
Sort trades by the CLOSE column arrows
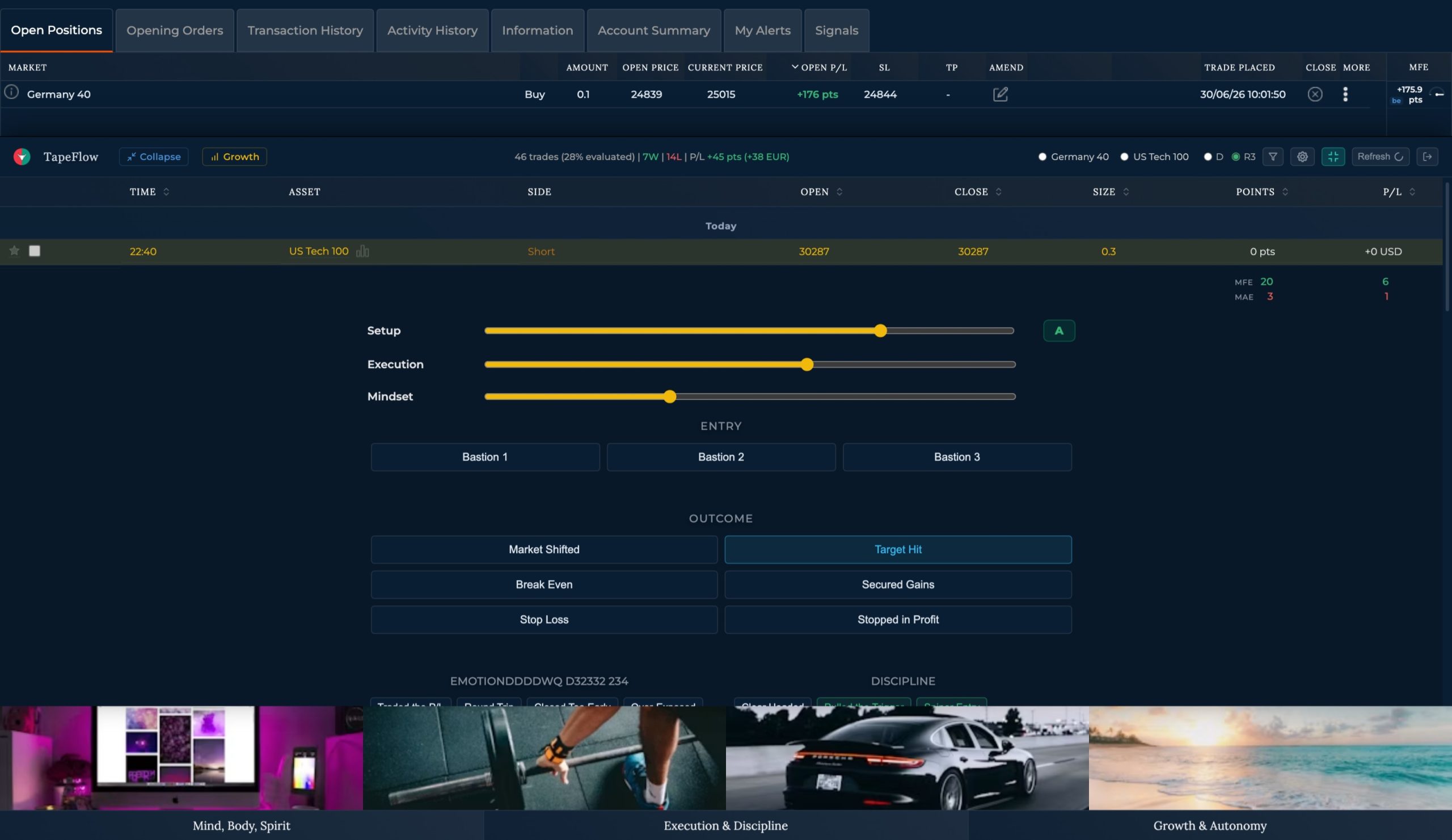click(999, 192)
